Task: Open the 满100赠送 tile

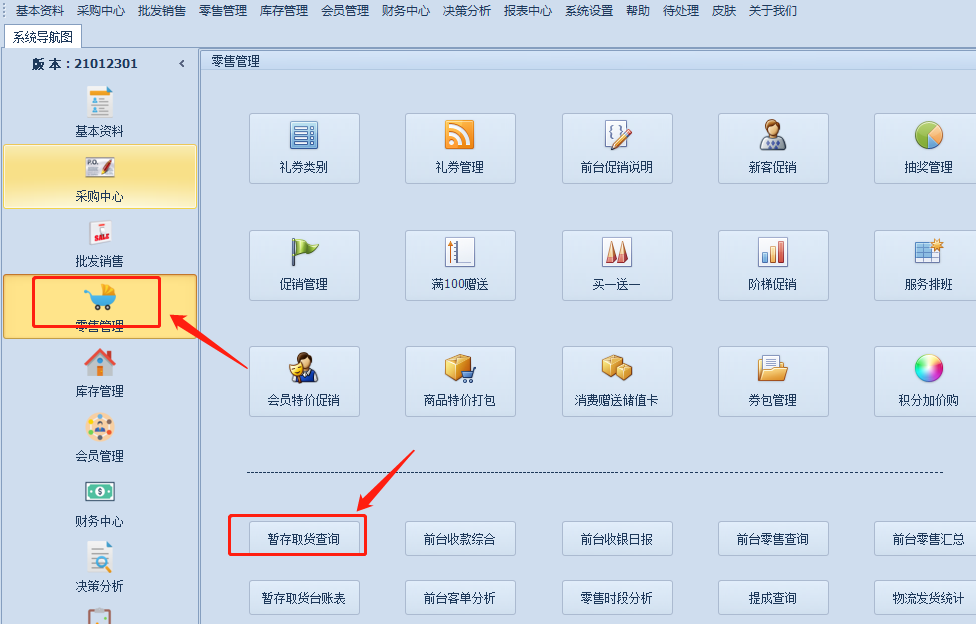Action: tap(460, 265)
